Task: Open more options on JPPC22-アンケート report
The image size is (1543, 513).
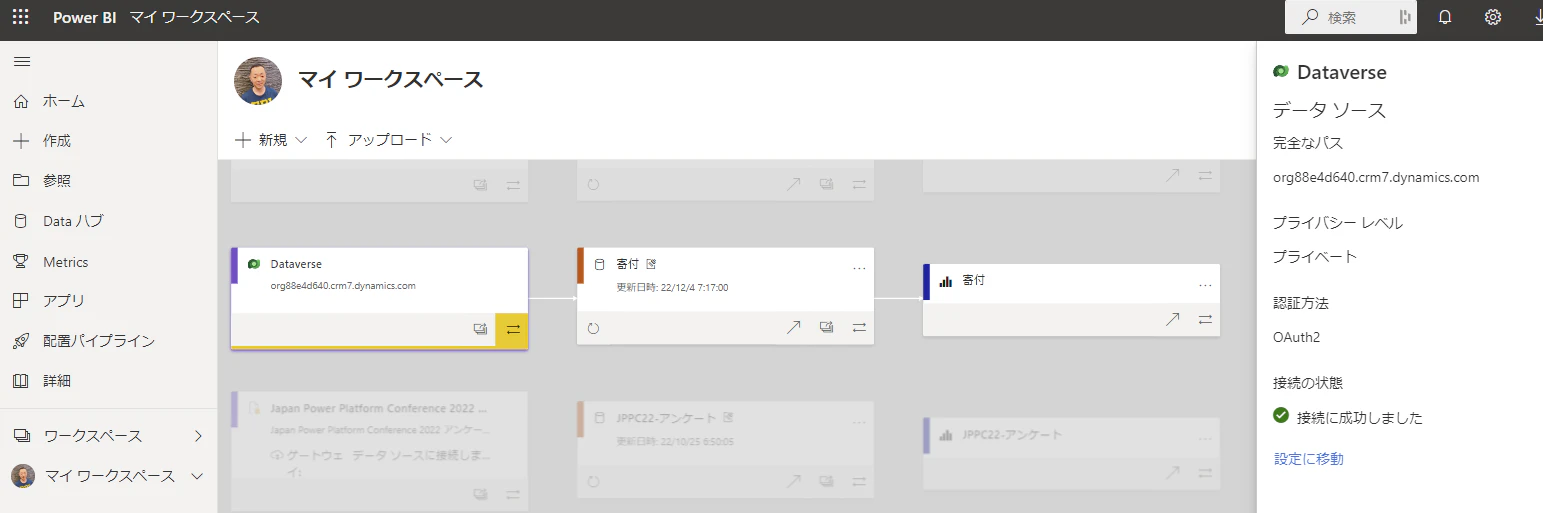Action: pos(1205,439)
